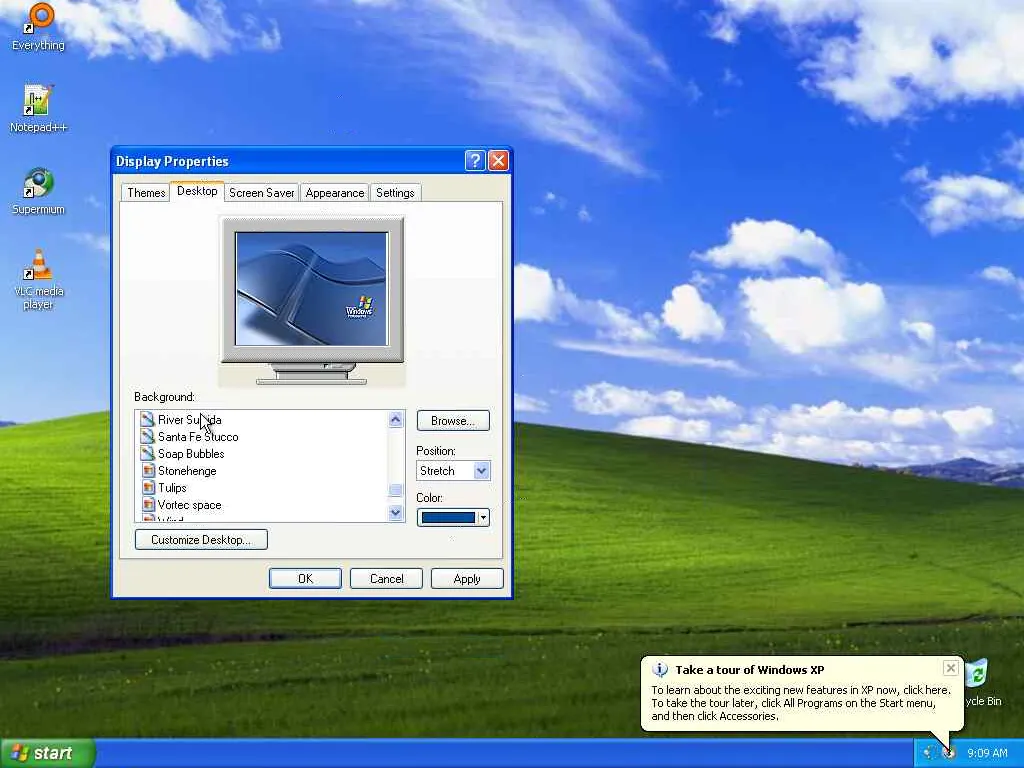Viewport: 1024px width, 768px height.
Task: Choose Stonehenge background
Action: click(x=187, y=470)
